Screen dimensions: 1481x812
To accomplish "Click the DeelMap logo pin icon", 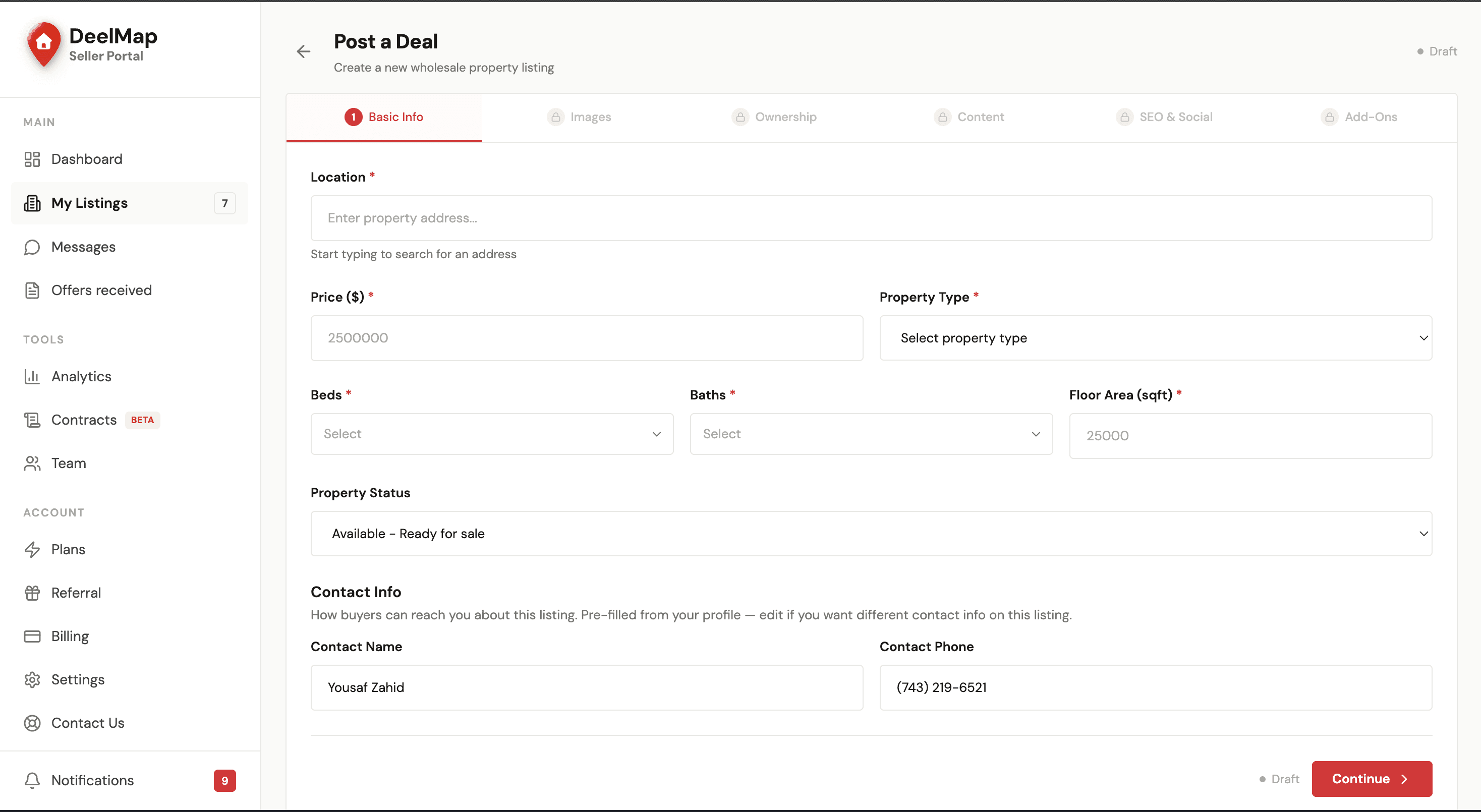I will (44, 45).
